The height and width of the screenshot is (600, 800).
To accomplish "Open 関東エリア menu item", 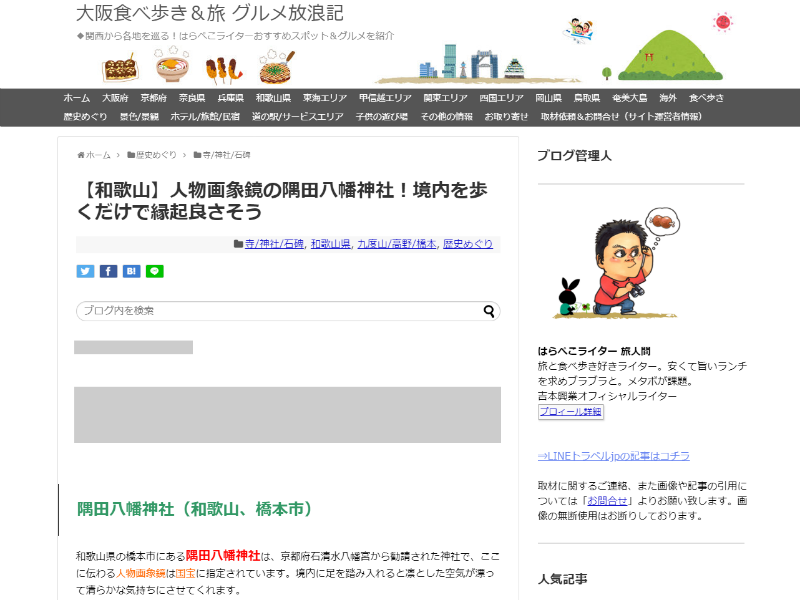I will [445, 98].
